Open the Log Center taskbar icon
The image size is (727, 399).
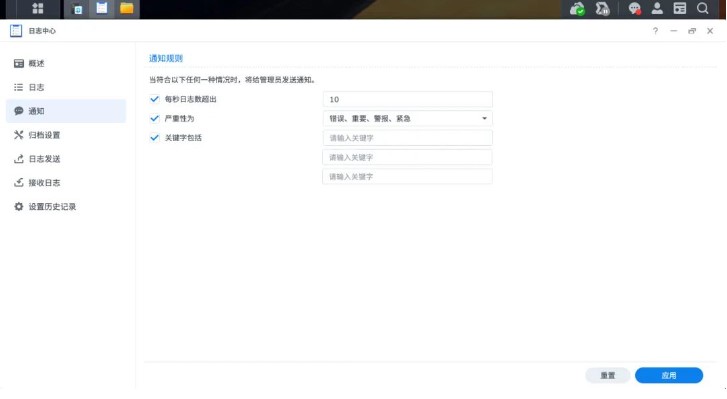102,8
